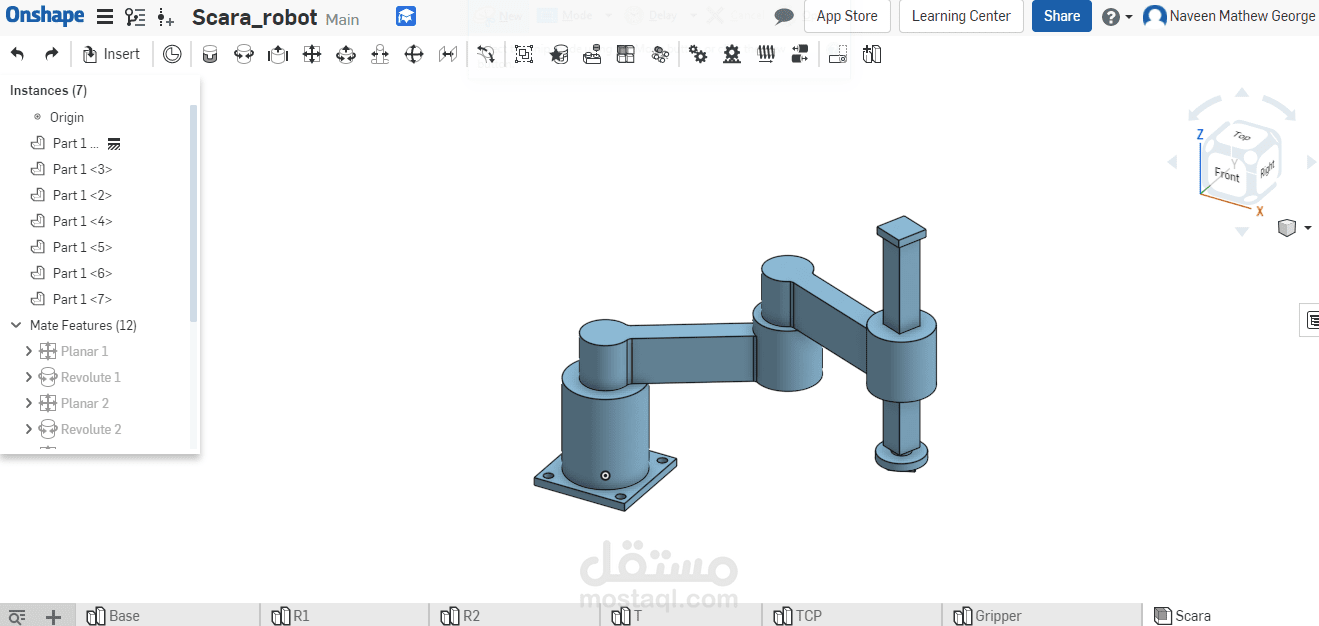Select the Rack and pinion relation tool
Viewport: 1319px width, 626px height.
[732, 54]
